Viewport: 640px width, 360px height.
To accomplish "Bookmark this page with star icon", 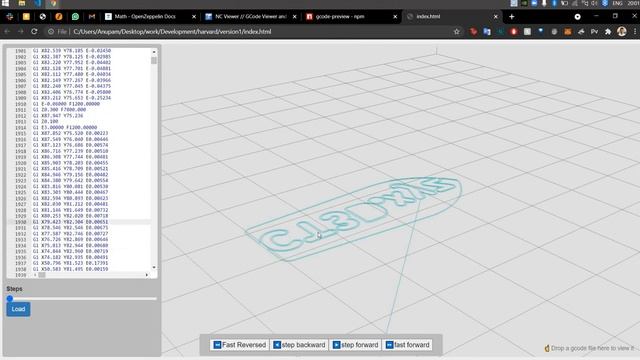I will [457, 31].
